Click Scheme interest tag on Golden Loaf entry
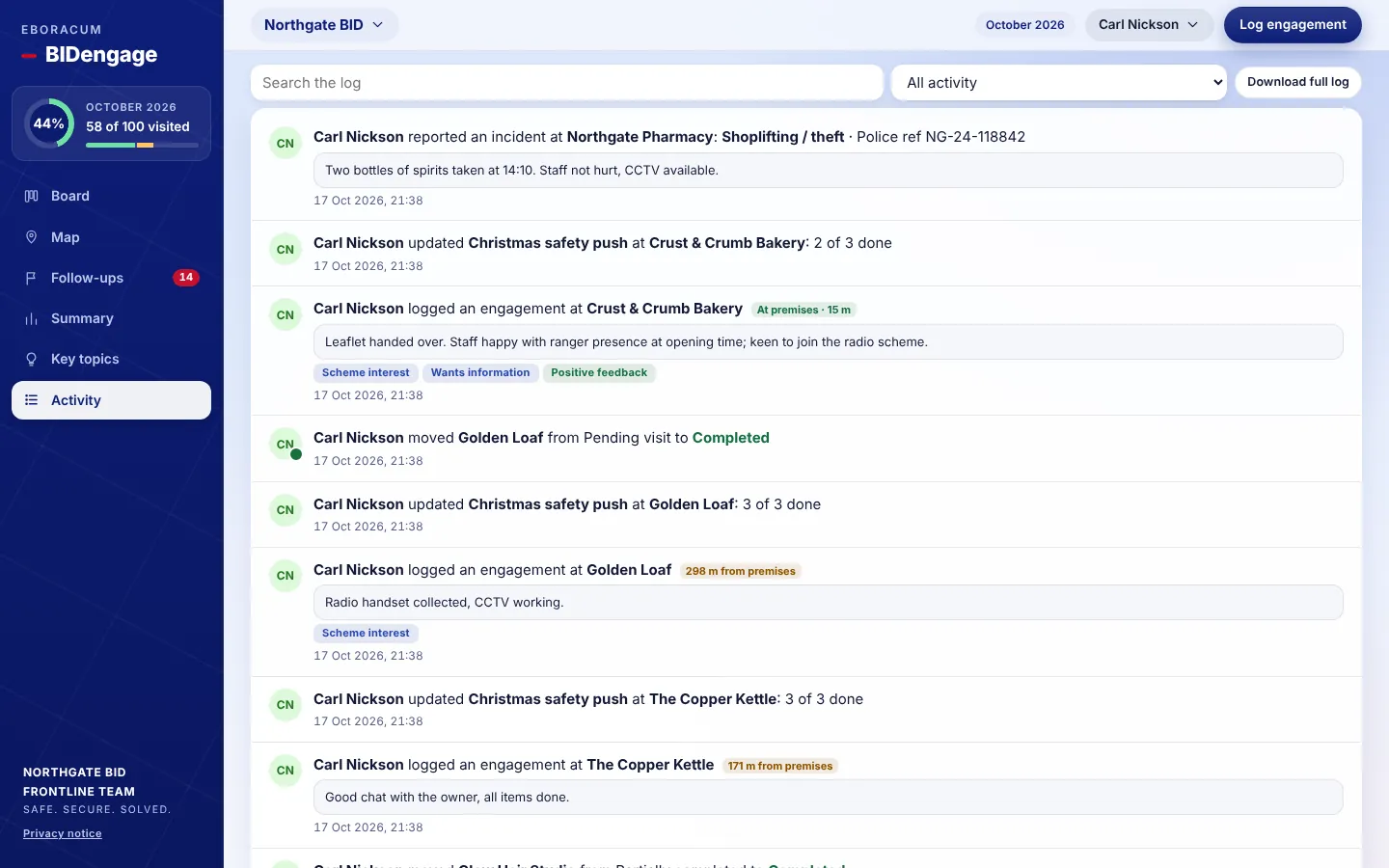The width and height of the screenshot is (1389, 868). pos(366,633)
